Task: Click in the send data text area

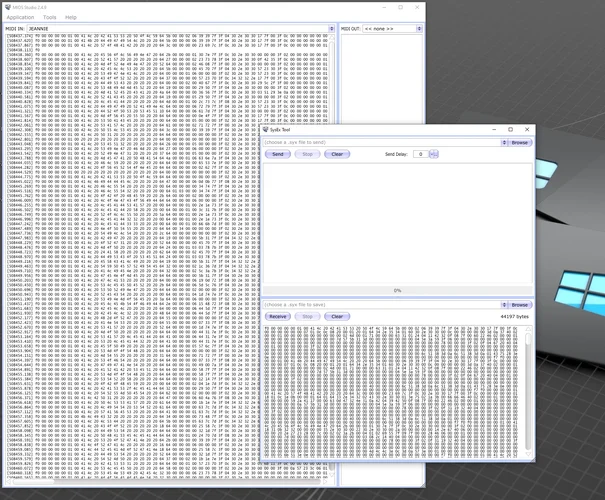Action: [397, 224]
